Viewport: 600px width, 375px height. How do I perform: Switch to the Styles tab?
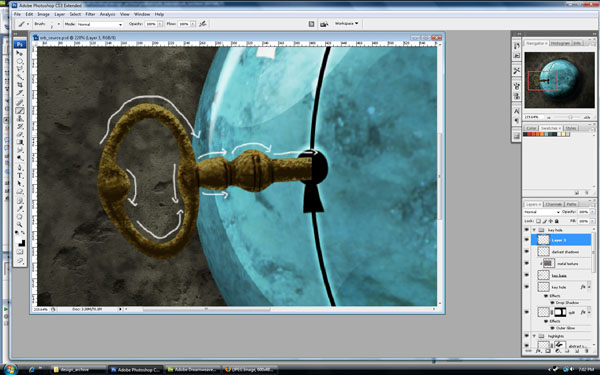[571, 128]
